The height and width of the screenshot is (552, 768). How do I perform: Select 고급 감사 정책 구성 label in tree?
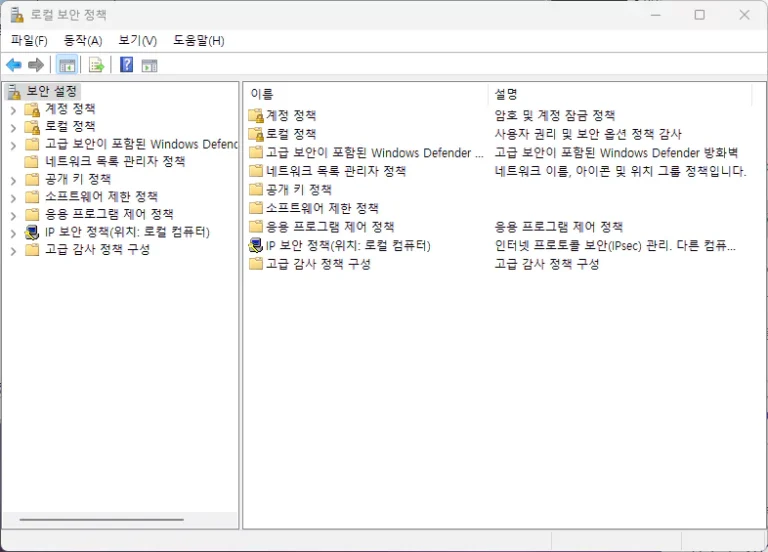(x=97, y=249)
